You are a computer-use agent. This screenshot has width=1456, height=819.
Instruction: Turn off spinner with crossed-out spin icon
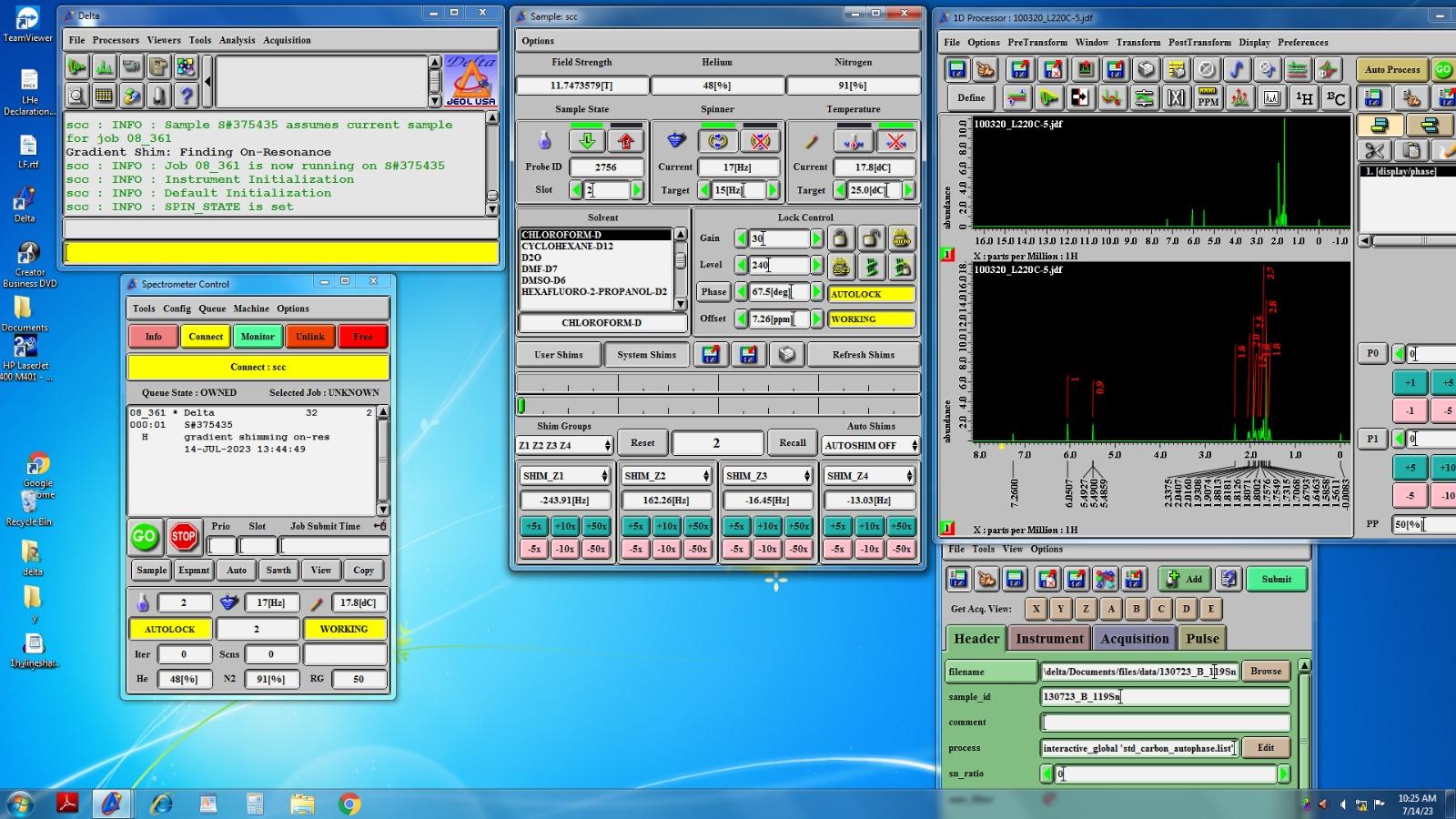(761, 141)
